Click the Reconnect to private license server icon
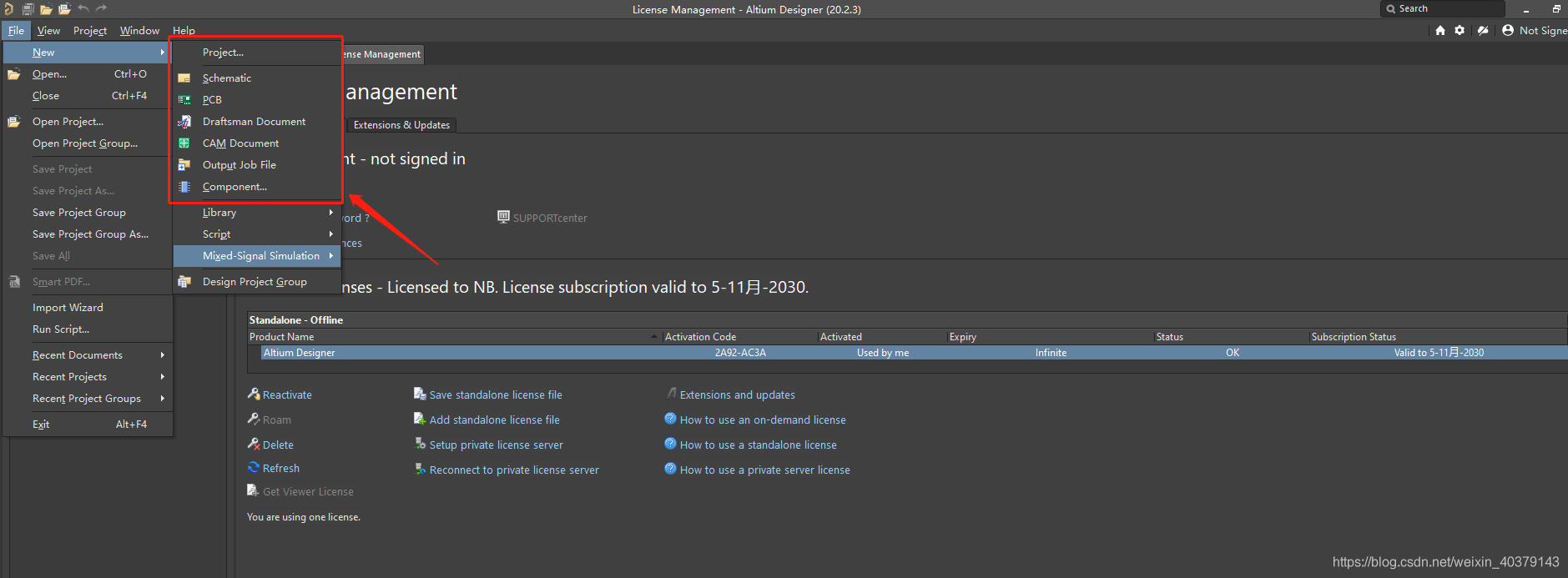 [420, 469]
